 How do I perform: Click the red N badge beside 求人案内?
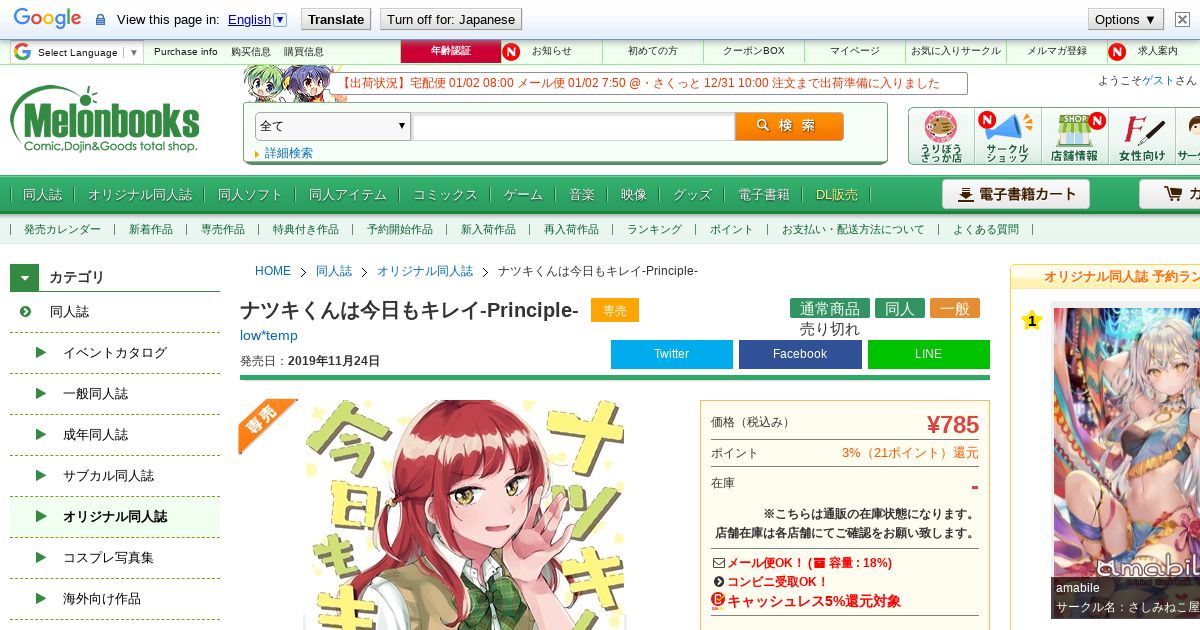point(1117,51)
